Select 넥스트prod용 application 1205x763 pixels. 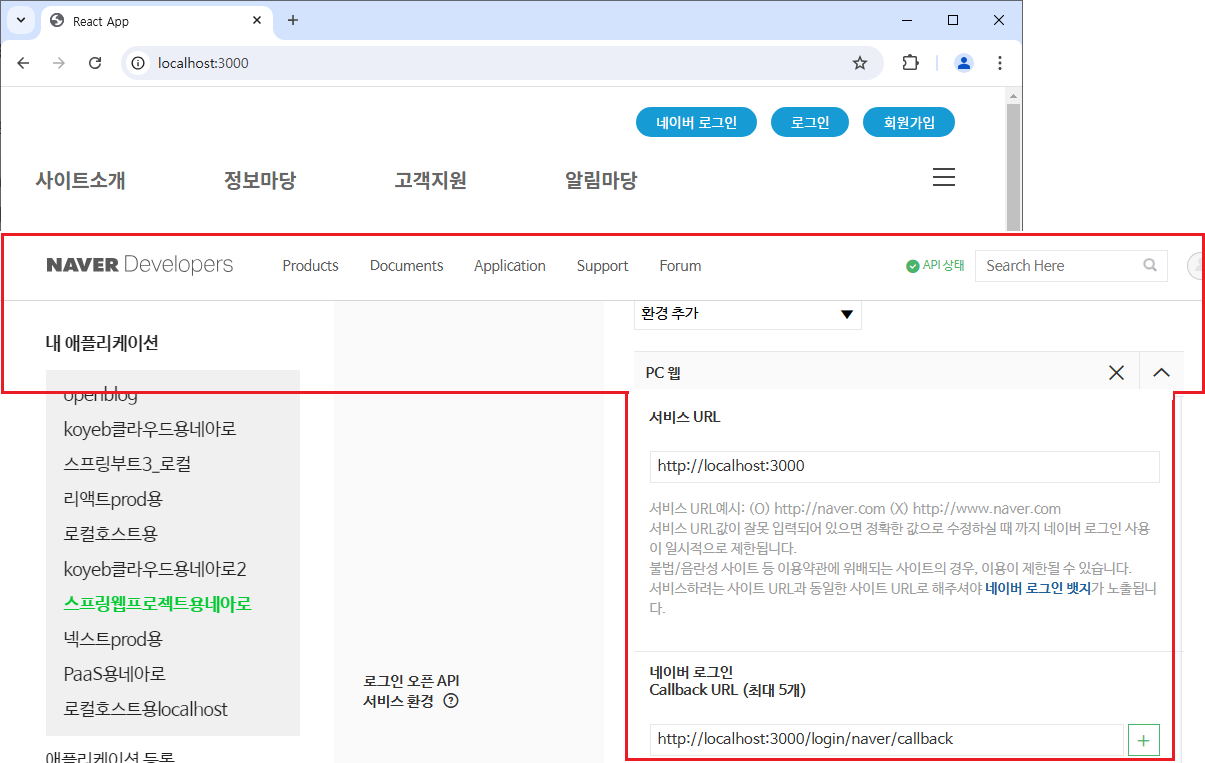click(113, 639)
